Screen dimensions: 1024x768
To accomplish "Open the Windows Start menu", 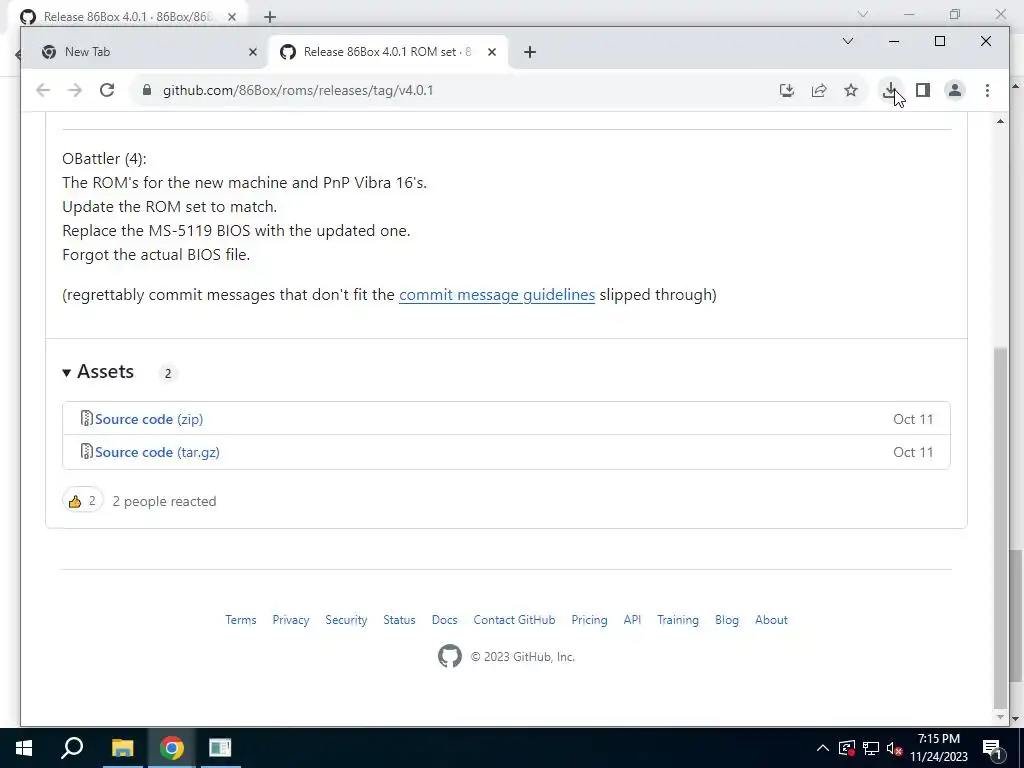I will [24, 748].
